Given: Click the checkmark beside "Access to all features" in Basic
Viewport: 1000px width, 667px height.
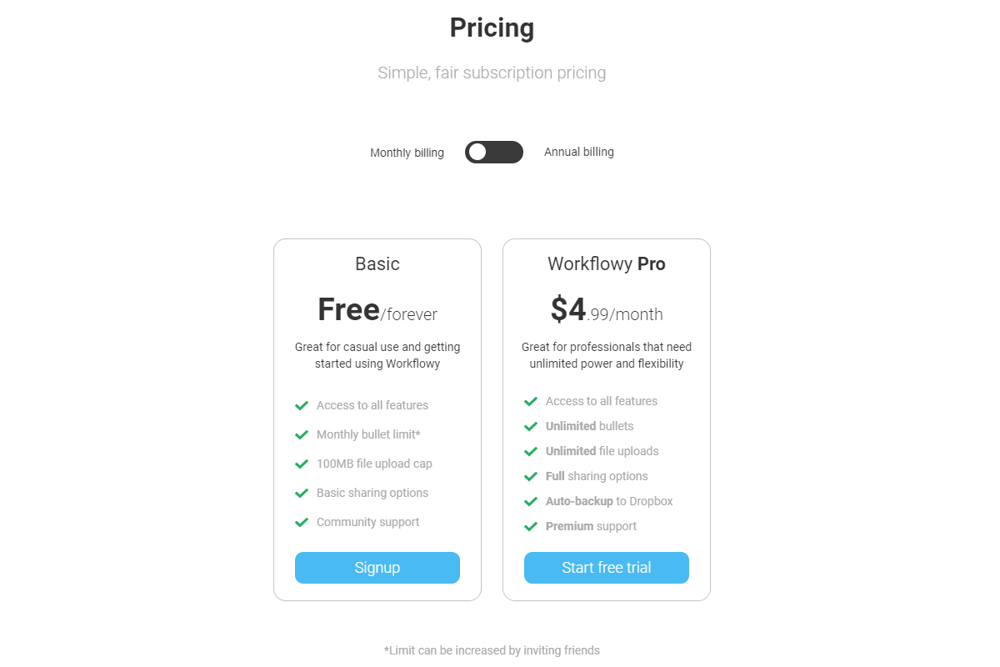Looking at the screenshot, I should pos(301,405).
